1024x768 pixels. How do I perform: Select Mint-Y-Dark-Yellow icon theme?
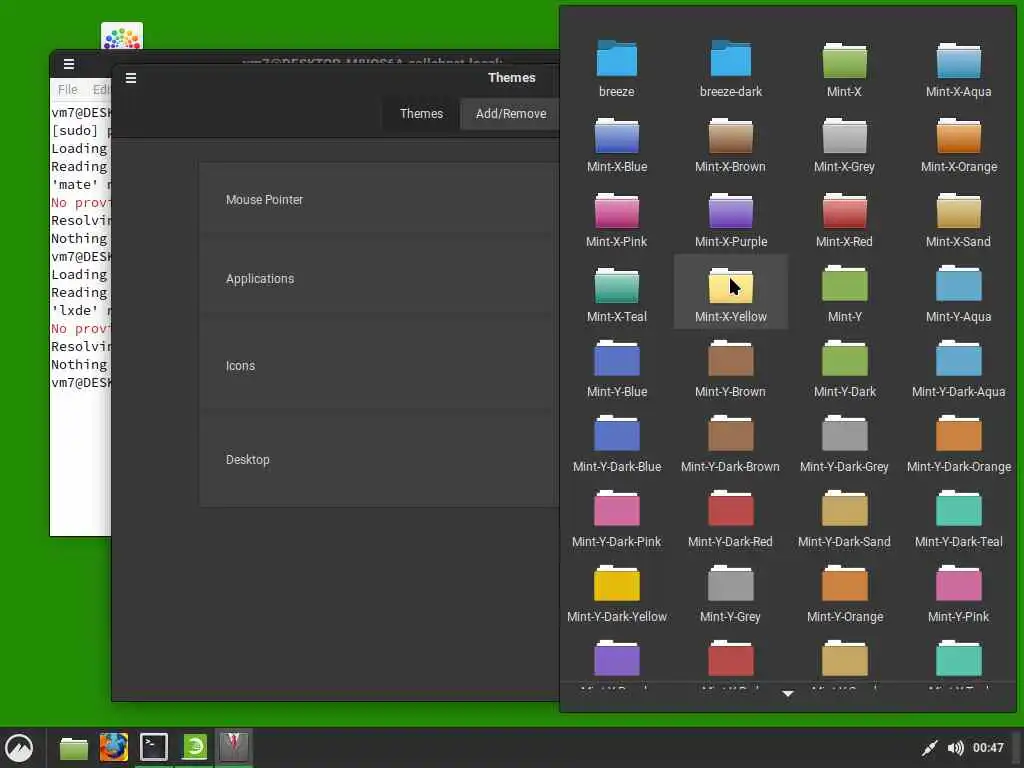tap(616, 594)
